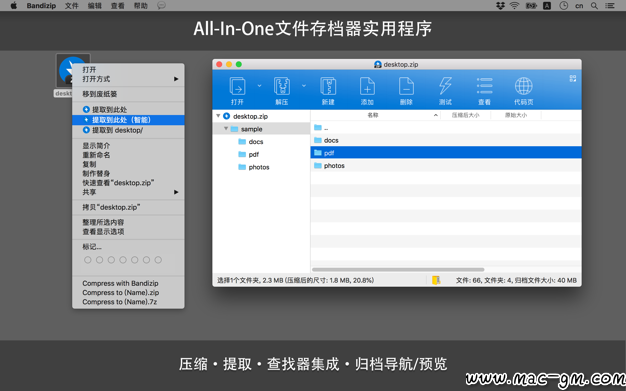Click the Extract (解压) toolbar icon
Screen dimensions: 626x391
click(x=281, y=86)
